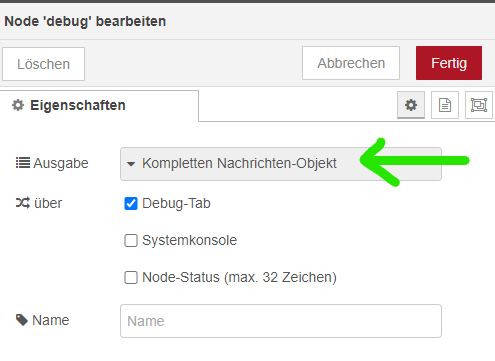Click the Name tag label

(43, 320)
